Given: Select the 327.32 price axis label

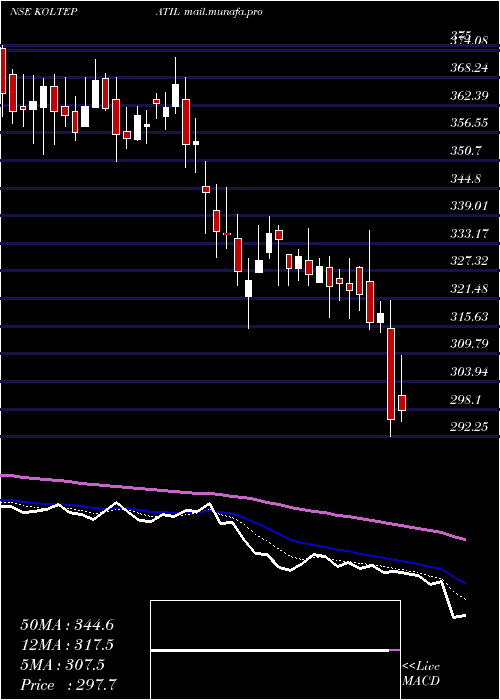Looking at the screenshot, I should click(x=469, y=261).
